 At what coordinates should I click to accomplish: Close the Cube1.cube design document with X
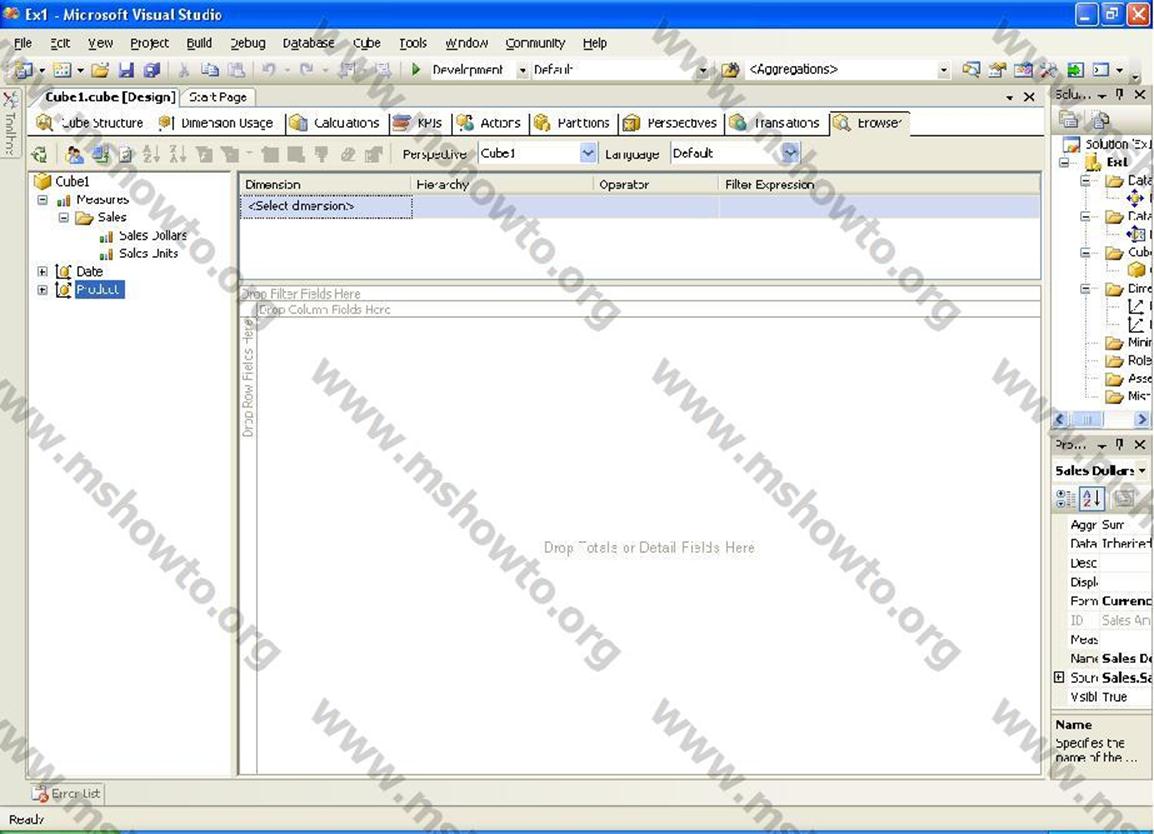pos(1029,97)
